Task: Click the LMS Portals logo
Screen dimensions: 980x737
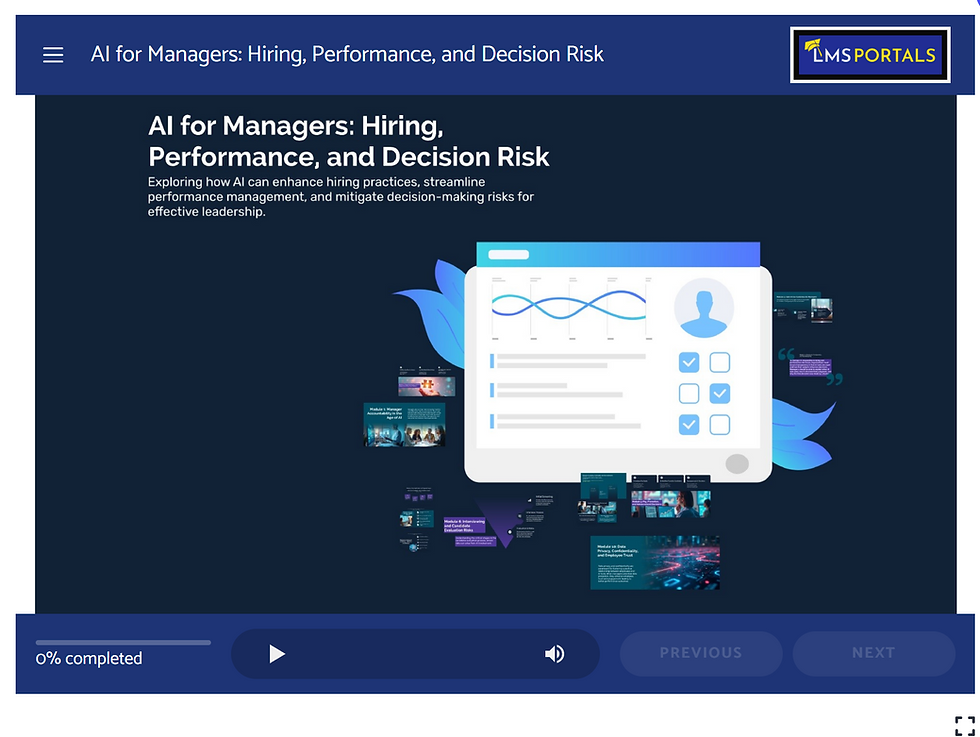Action: [869, 55]
